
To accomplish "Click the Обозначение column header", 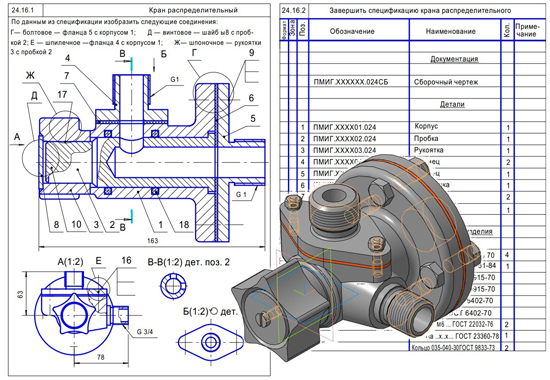I will (x=352, y=31).
